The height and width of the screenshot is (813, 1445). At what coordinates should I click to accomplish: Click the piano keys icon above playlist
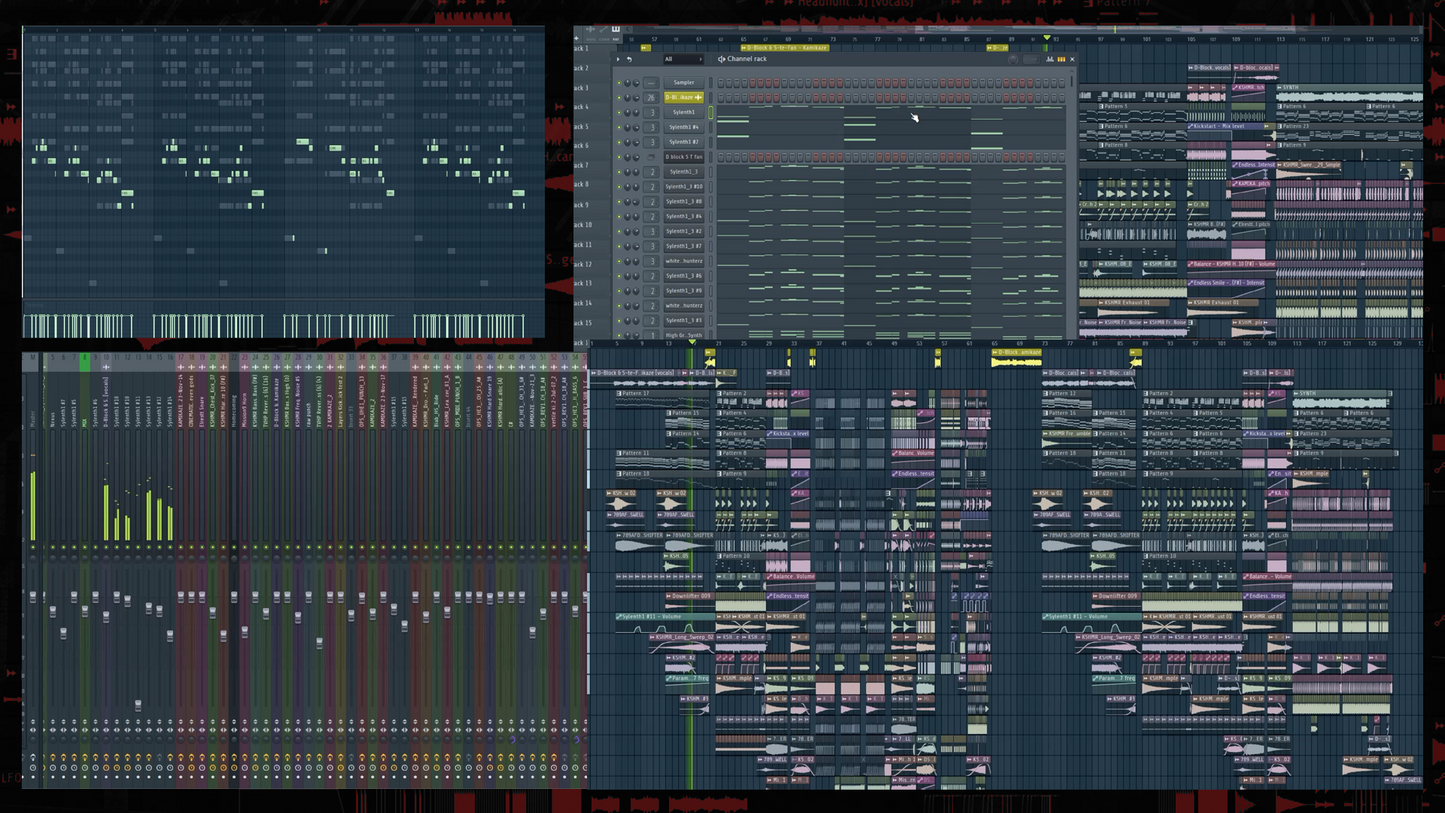[x=616, y=29]
